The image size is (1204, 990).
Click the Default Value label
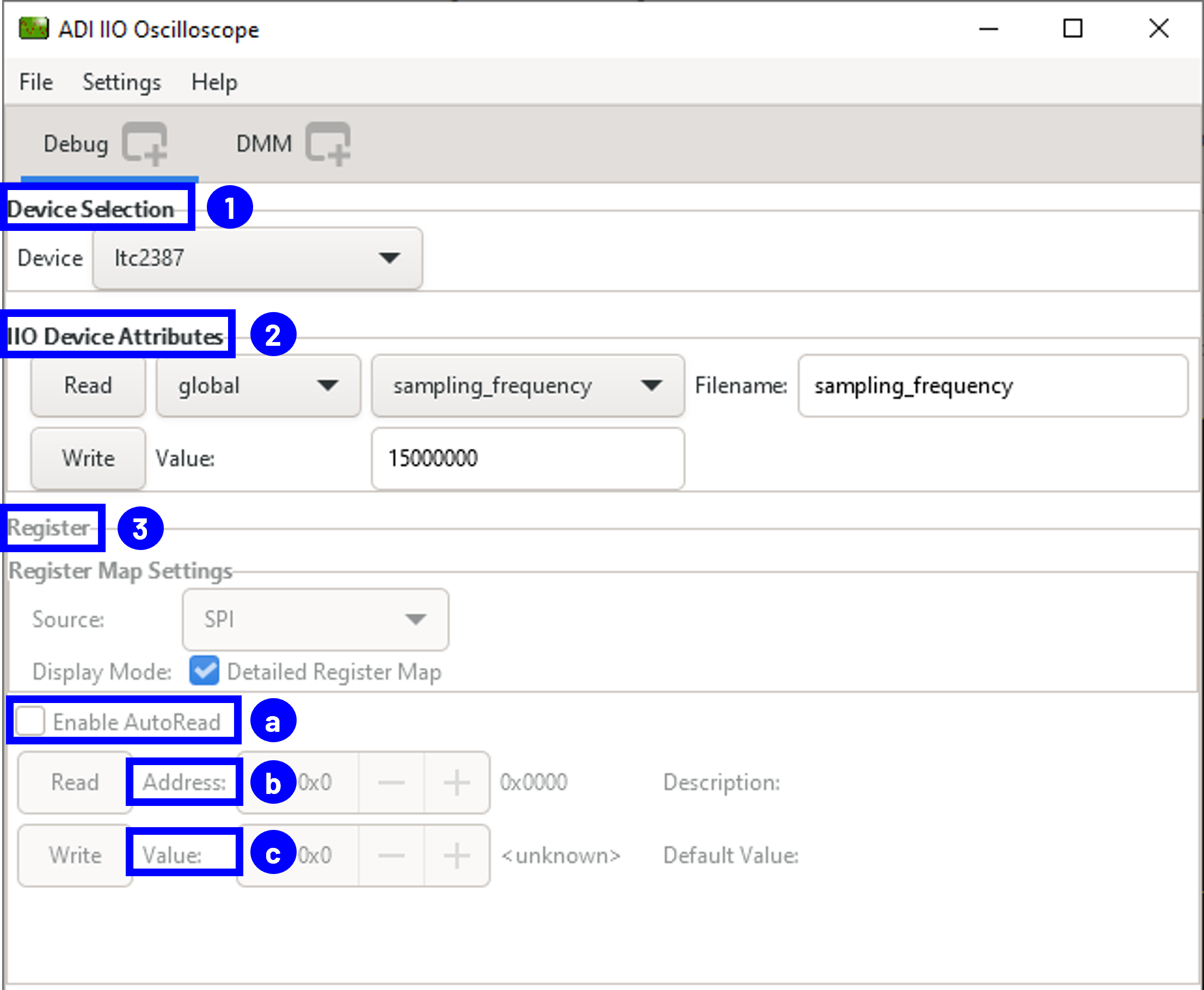pos(731,855)
